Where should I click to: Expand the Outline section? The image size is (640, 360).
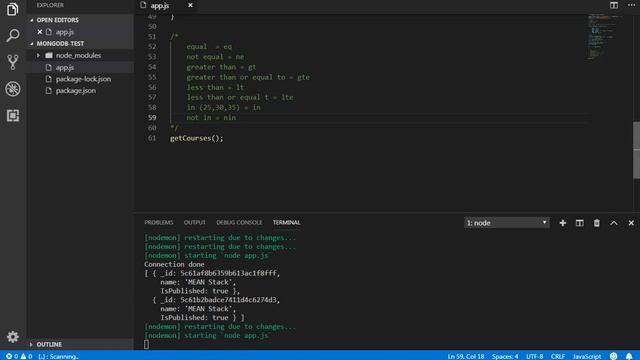point(31,344)
